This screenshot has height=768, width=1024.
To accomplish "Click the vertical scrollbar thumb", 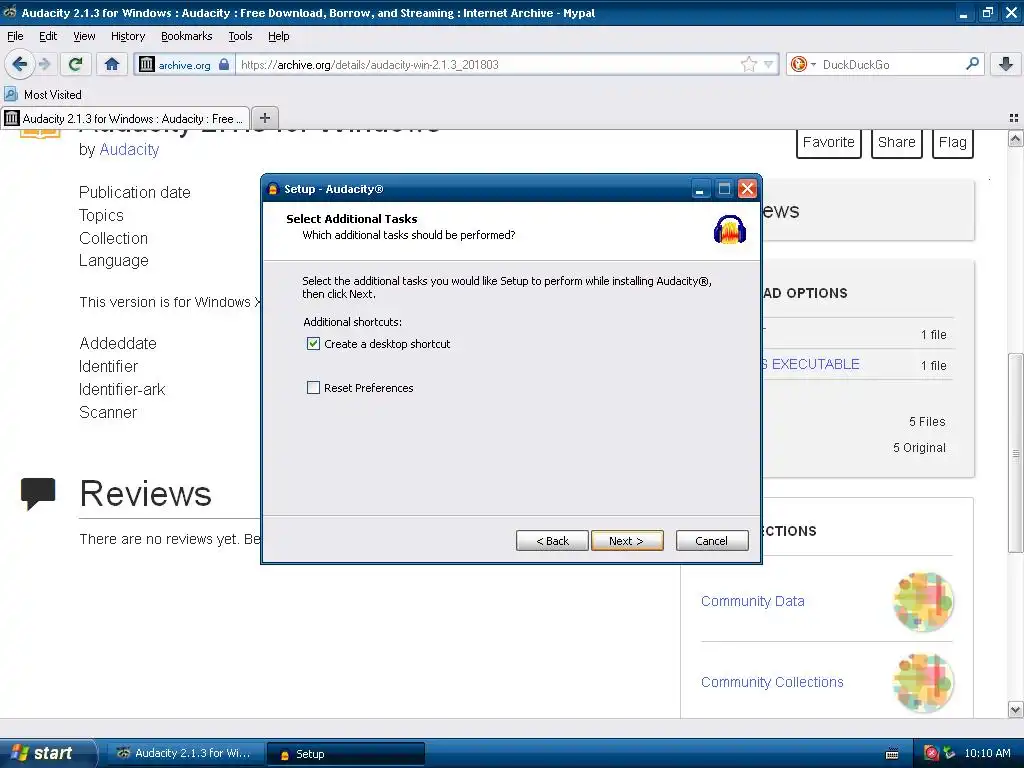I will [x=1015, y=453].
